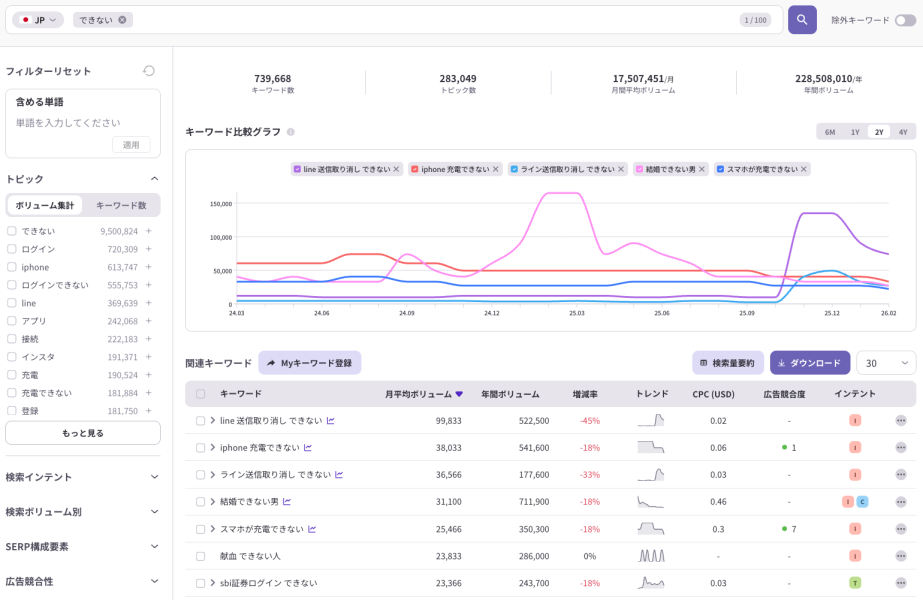Click the purple search magnifier button
The width and height of the screenshot is (923, 600).
point(802,20)
